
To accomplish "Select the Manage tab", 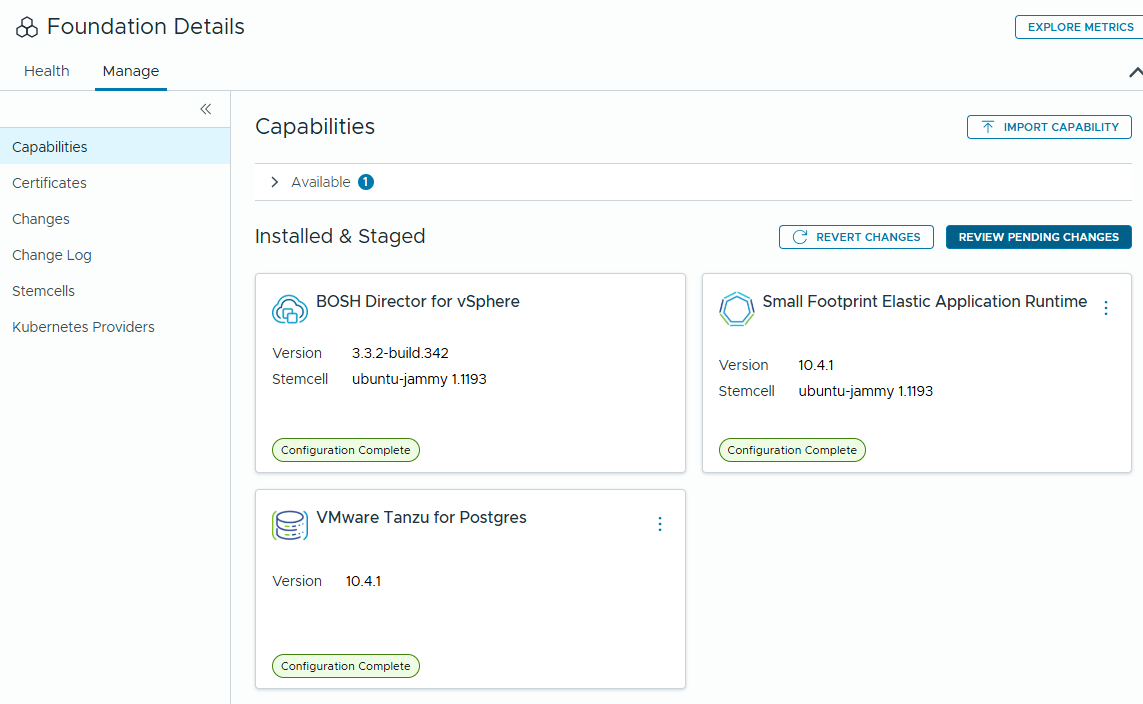I will pyautogui.click(x=130, y=71).
